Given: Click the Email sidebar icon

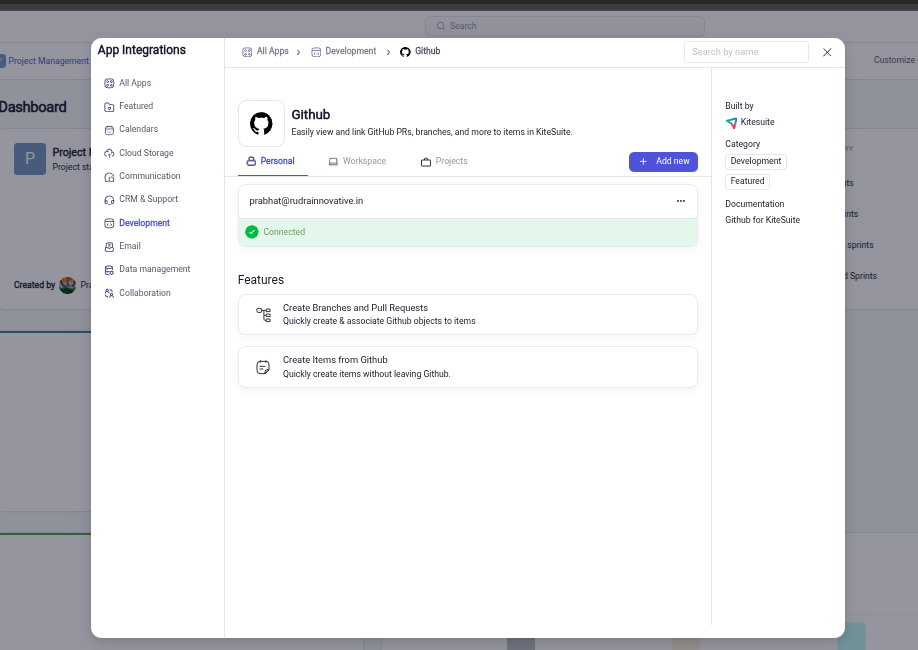Looking at the screenshot, I should pyautogui.click(x=109, y=247).
